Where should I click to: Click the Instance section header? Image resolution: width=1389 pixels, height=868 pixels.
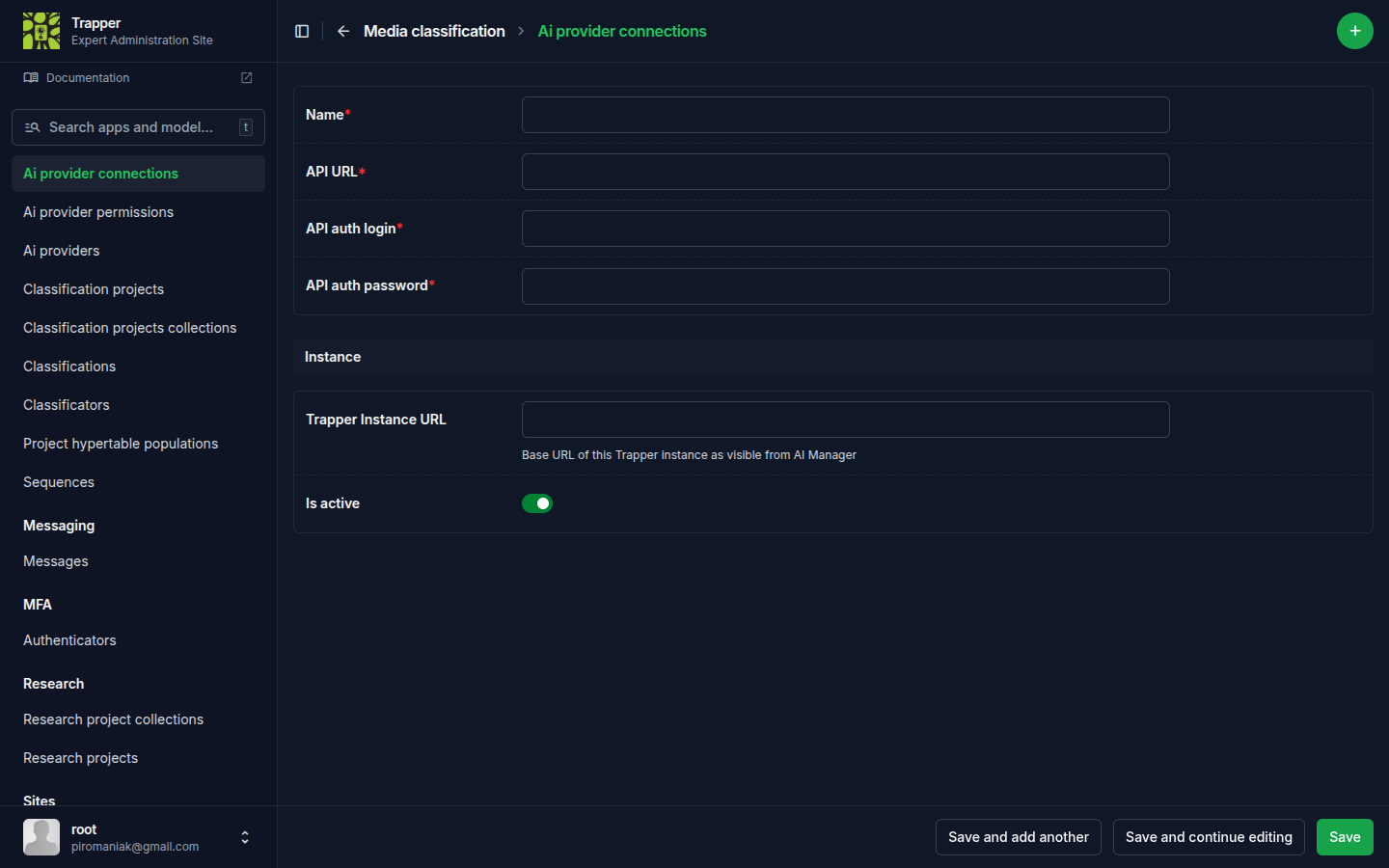[833, 357]
